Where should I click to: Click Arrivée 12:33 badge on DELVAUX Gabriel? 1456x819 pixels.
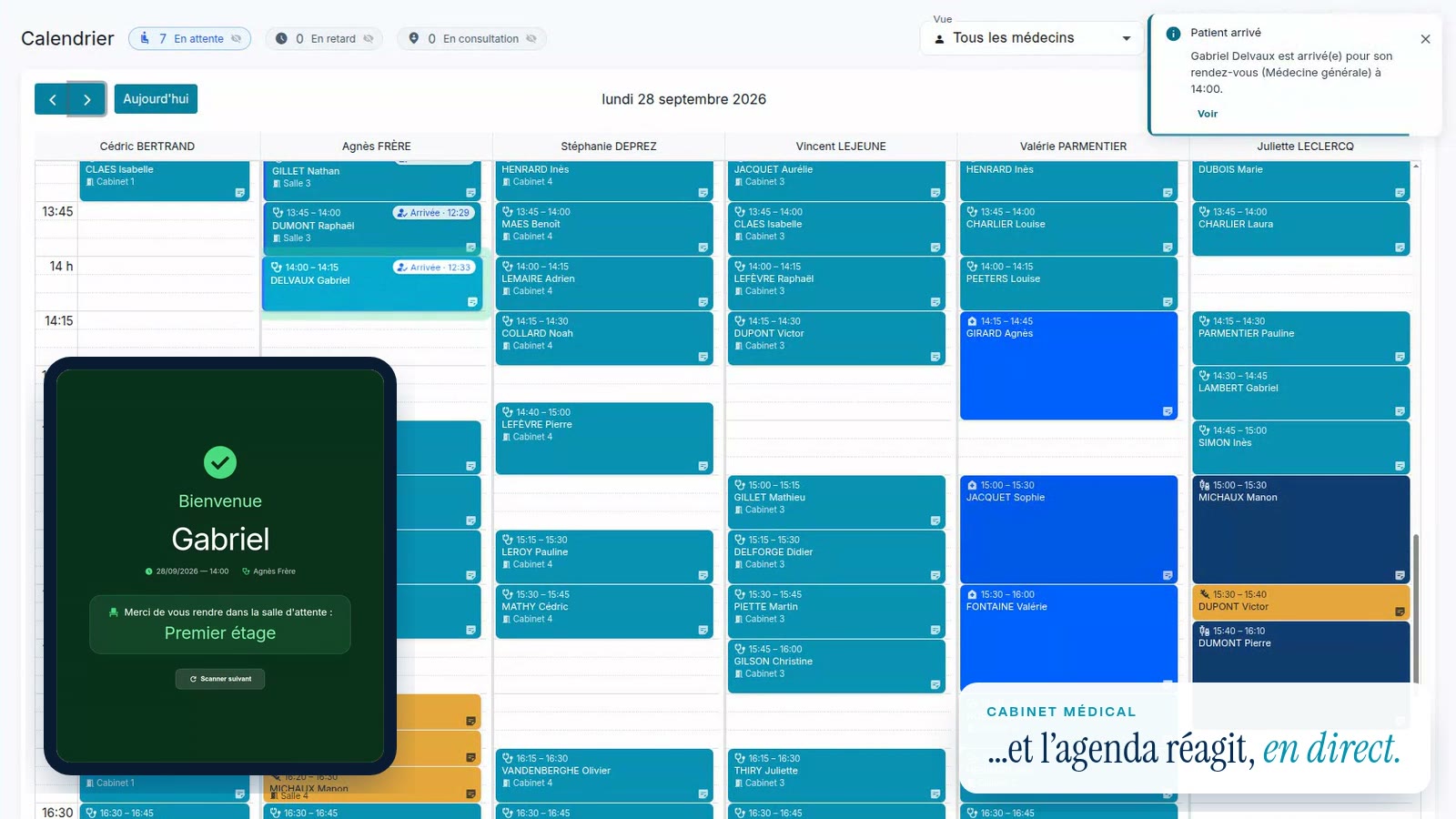[x=433, y=268]
